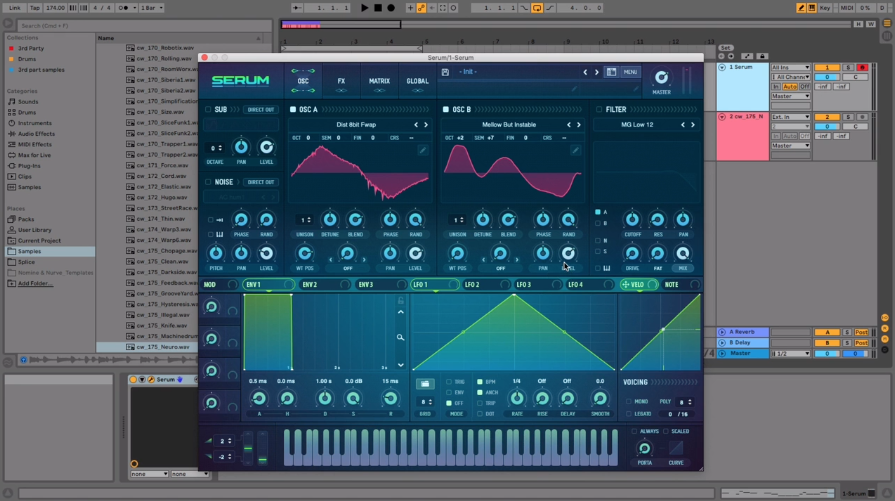Screen dimensions: 895x501
Task: Click the Velo move-arrows icon
Action: pyautogui.click(x=625, y=285)
